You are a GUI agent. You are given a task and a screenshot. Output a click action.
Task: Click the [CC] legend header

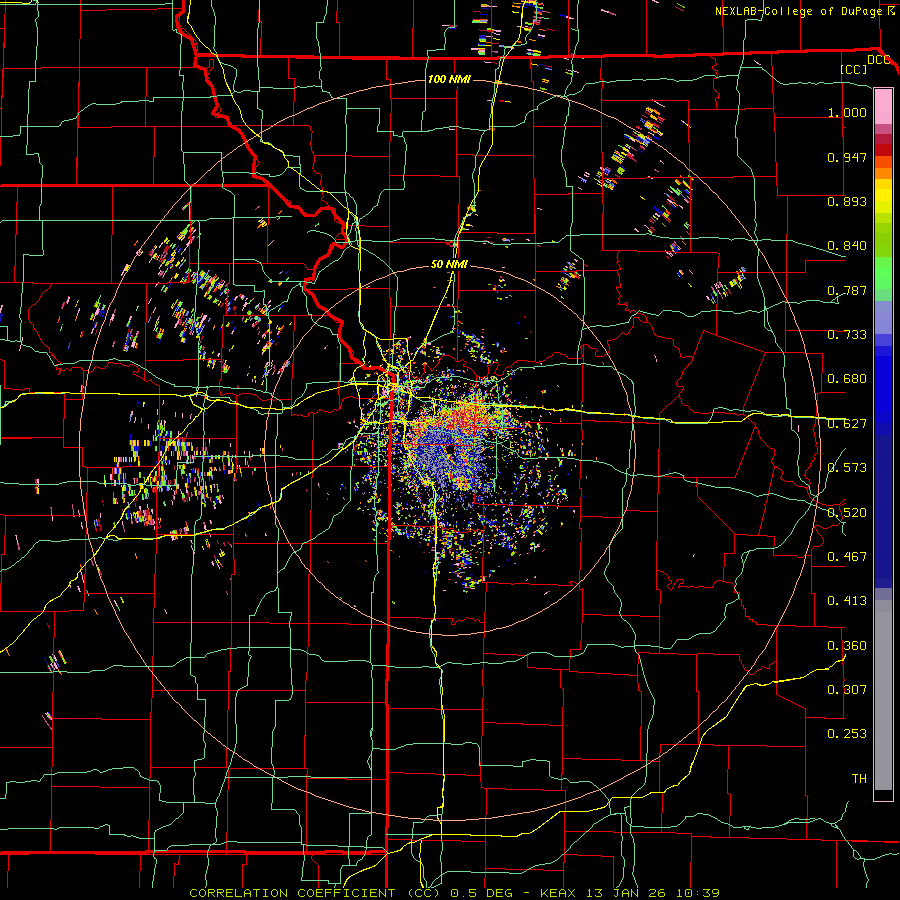[x=854, y=69]
